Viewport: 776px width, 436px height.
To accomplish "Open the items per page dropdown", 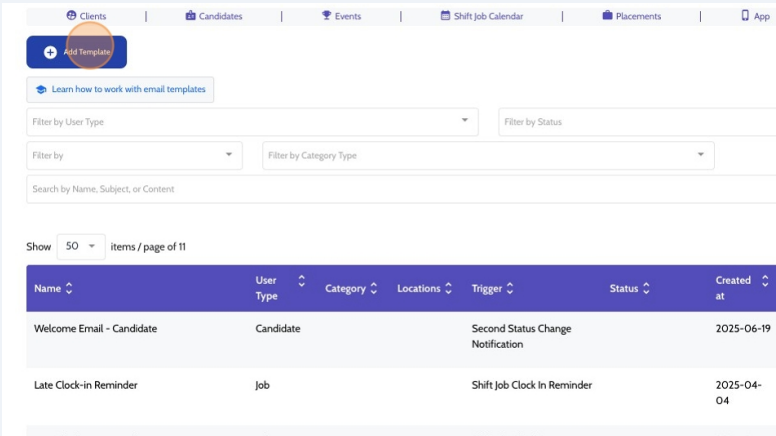I will coord(92,246).
